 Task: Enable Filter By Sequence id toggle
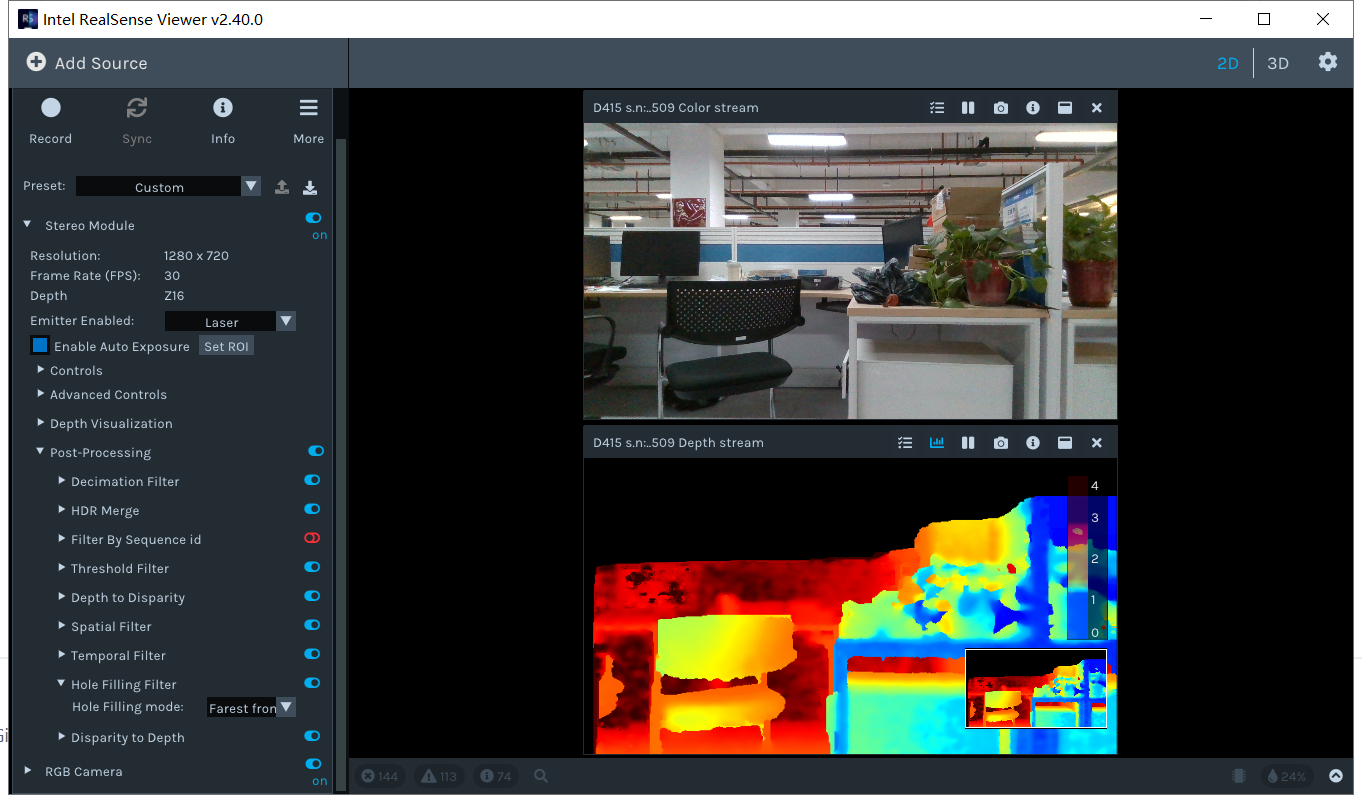coord(313,539)
